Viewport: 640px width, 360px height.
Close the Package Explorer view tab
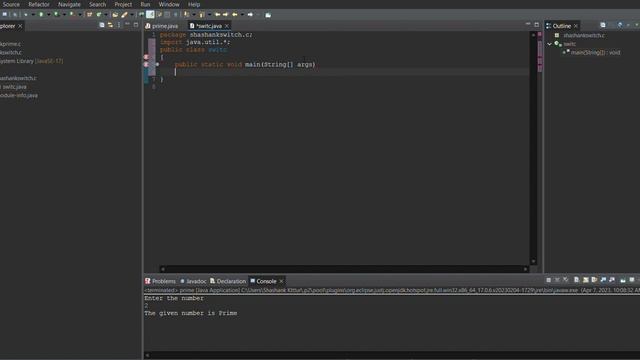click(20, 26)
